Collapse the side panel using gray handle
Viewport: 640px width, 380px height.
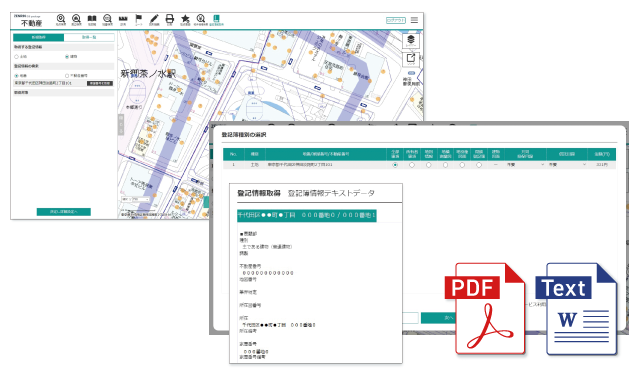point(121,124)
